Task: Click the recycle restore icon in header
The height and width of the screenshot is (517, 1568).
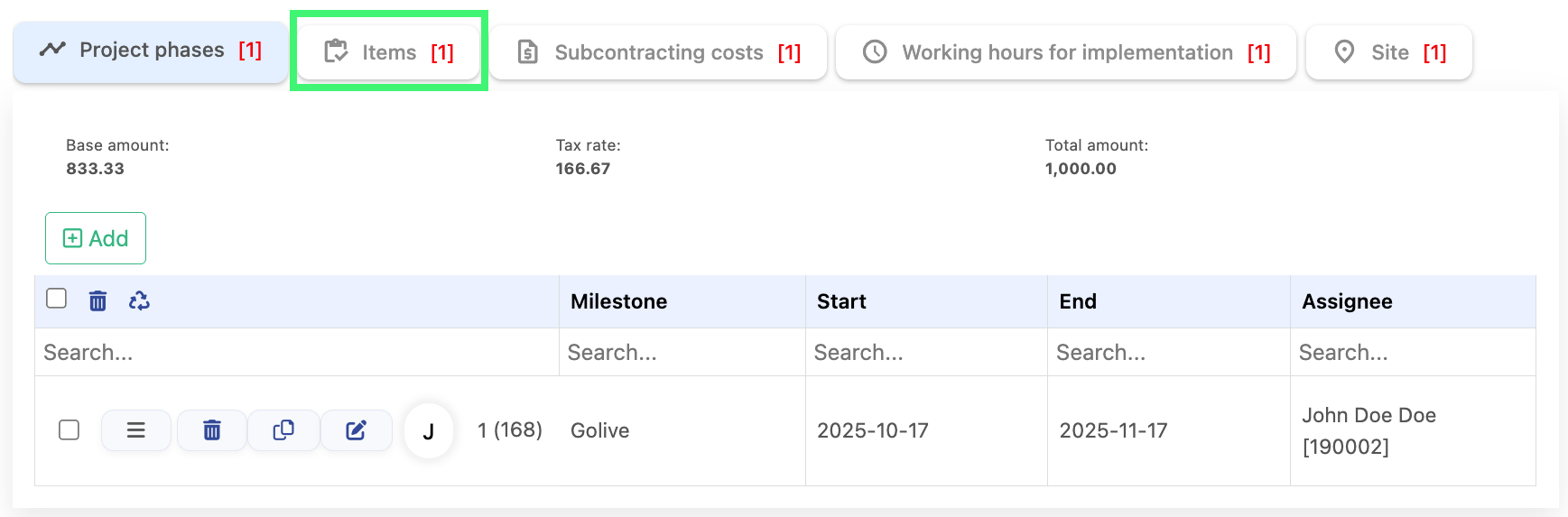Action: click(x=139, y=300)
